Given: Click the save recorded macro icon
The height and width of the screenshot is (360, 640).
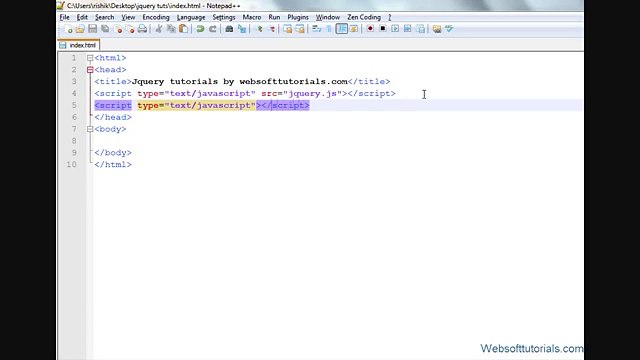Looking at the screenshot, I should 420,29.
